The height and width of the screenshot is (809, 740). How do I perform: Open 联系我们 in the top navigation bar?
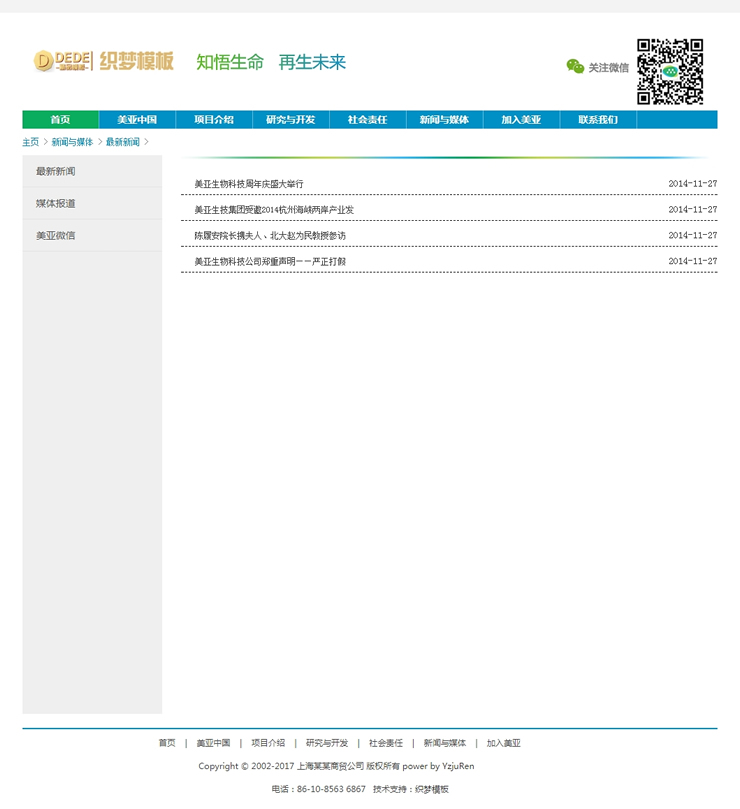tap(597, 120)
